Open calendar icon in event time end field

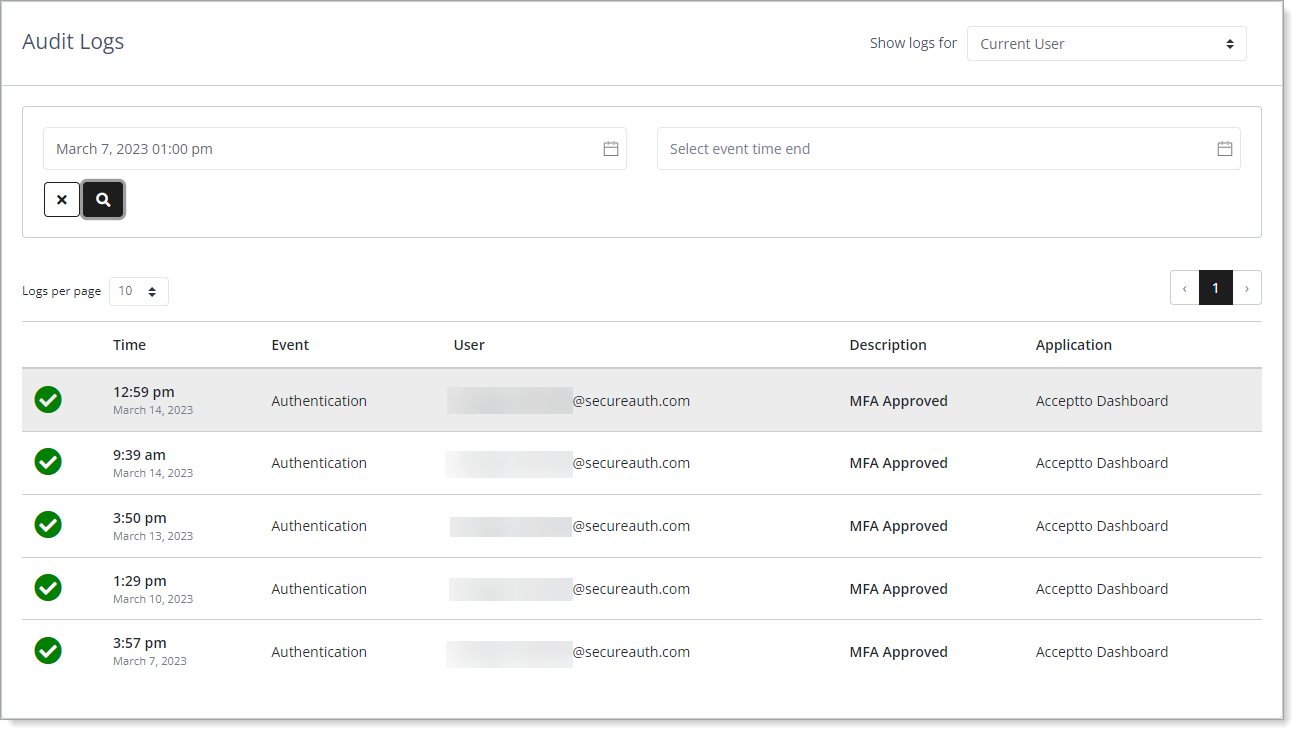point(1225,149)
